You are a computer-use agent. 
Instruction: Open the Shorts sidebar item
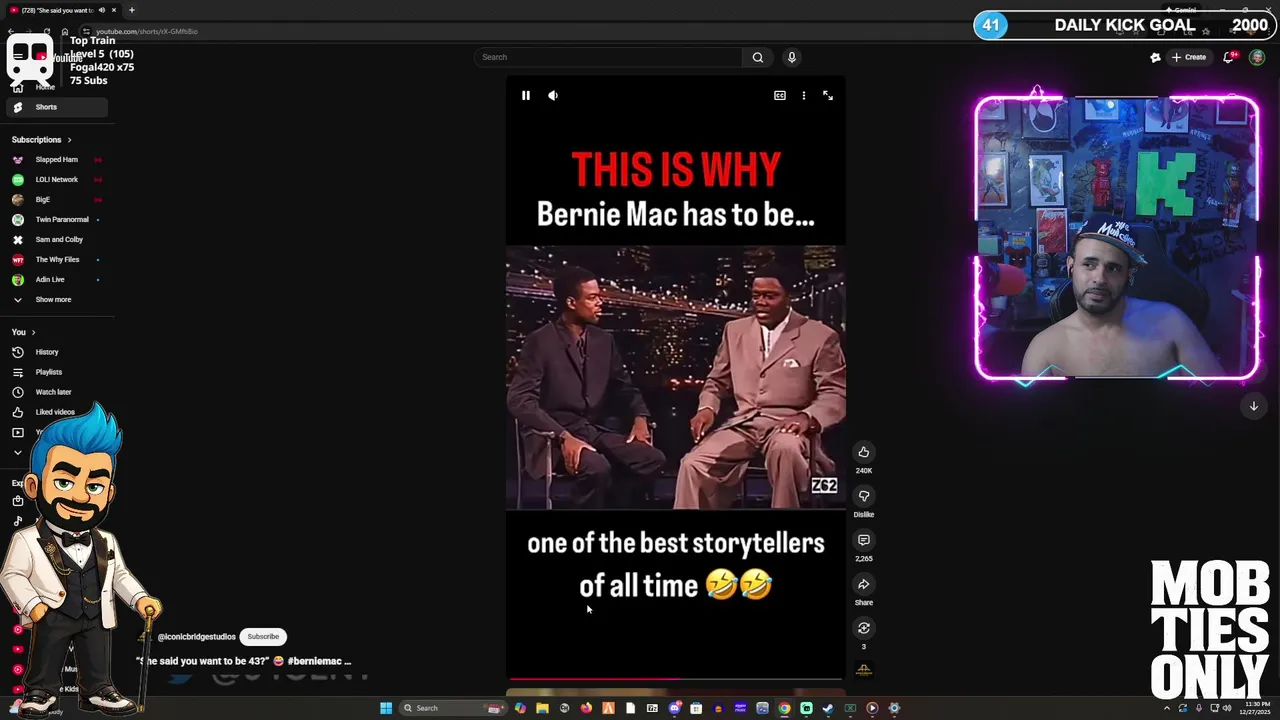[55, 107]
